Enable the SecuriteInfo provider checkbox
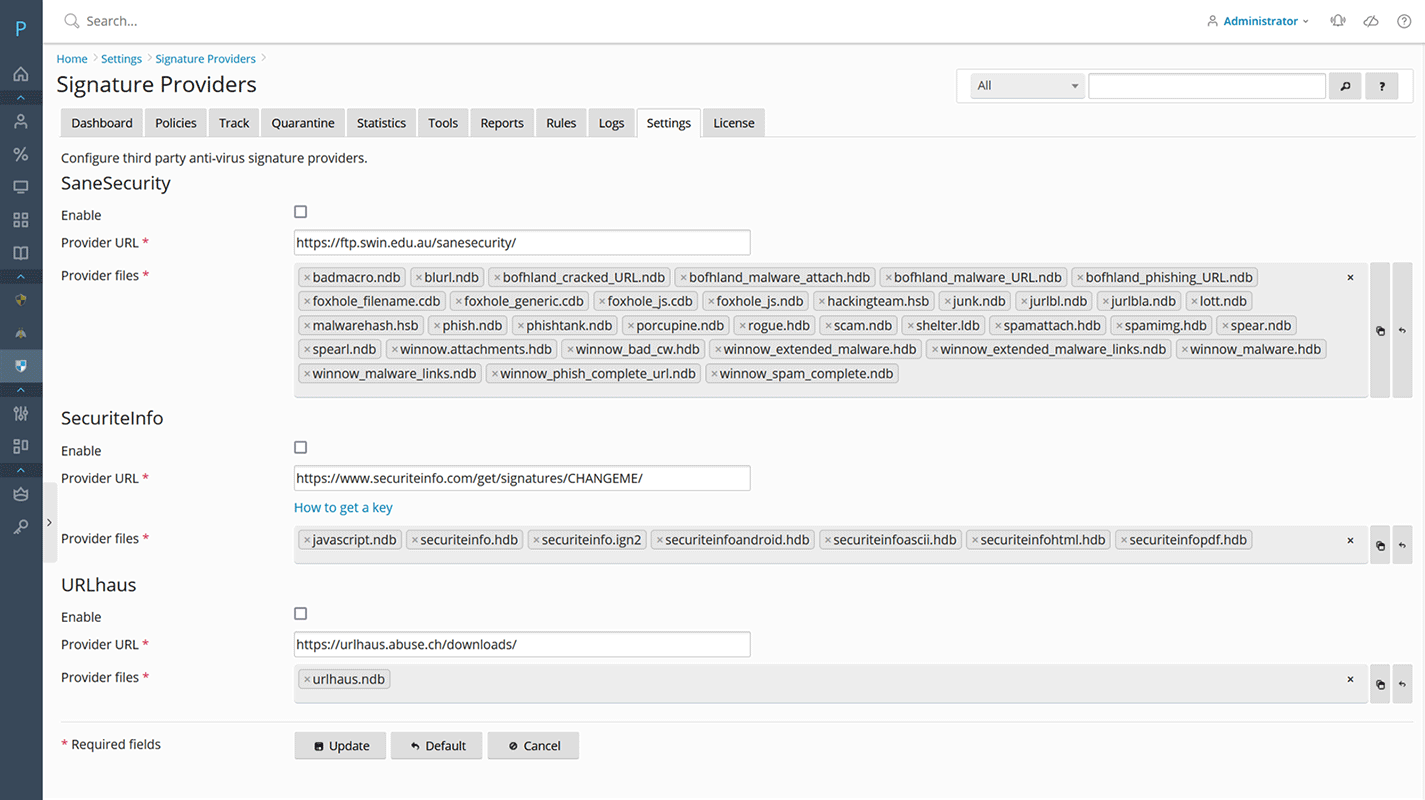Image resolution: width=1425 pixels, height=800 pixels. point(300,448)
